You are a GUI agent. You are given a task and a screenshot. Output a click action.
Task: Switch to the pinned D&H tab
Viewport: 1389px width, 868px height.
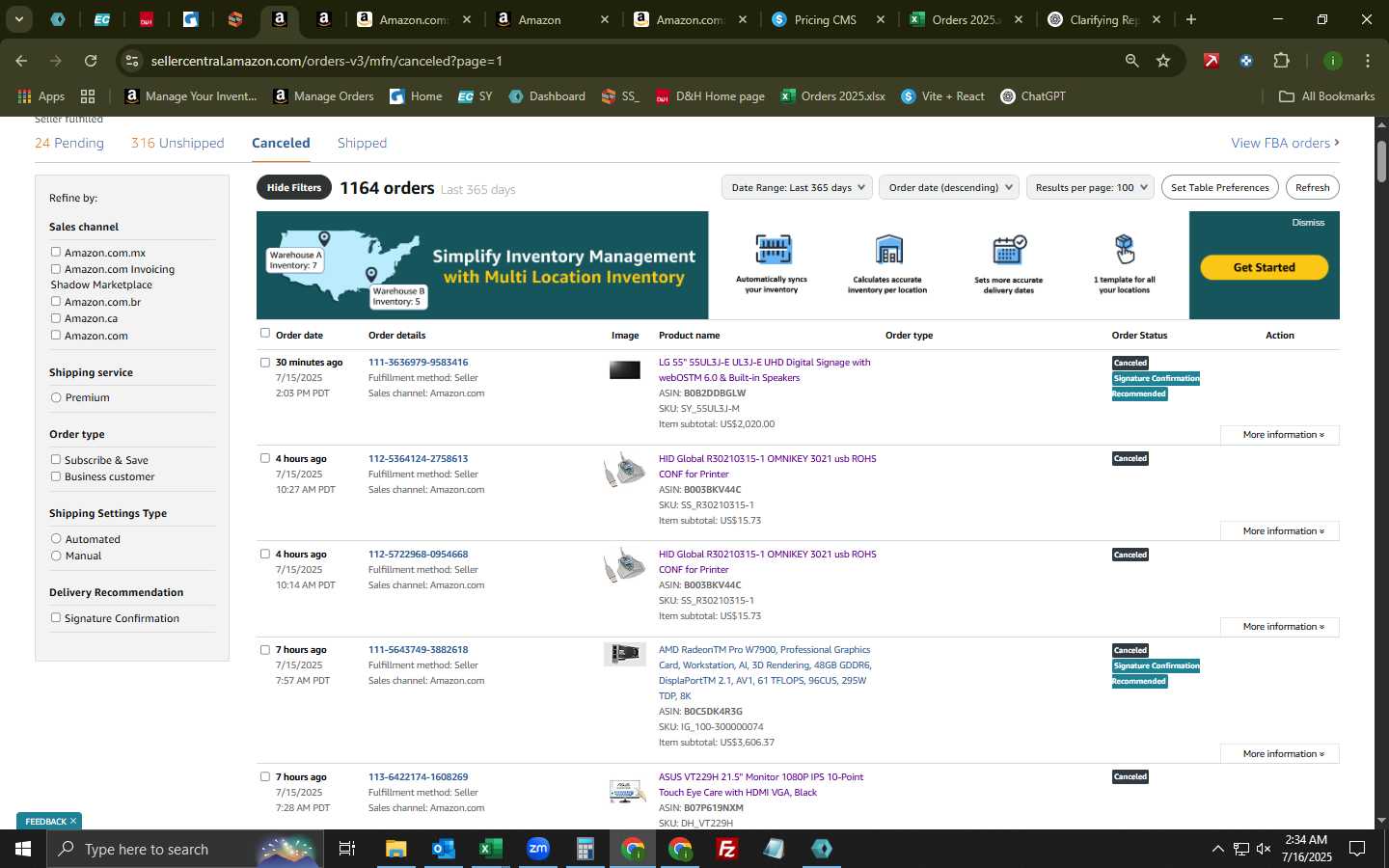click(147, 19)
